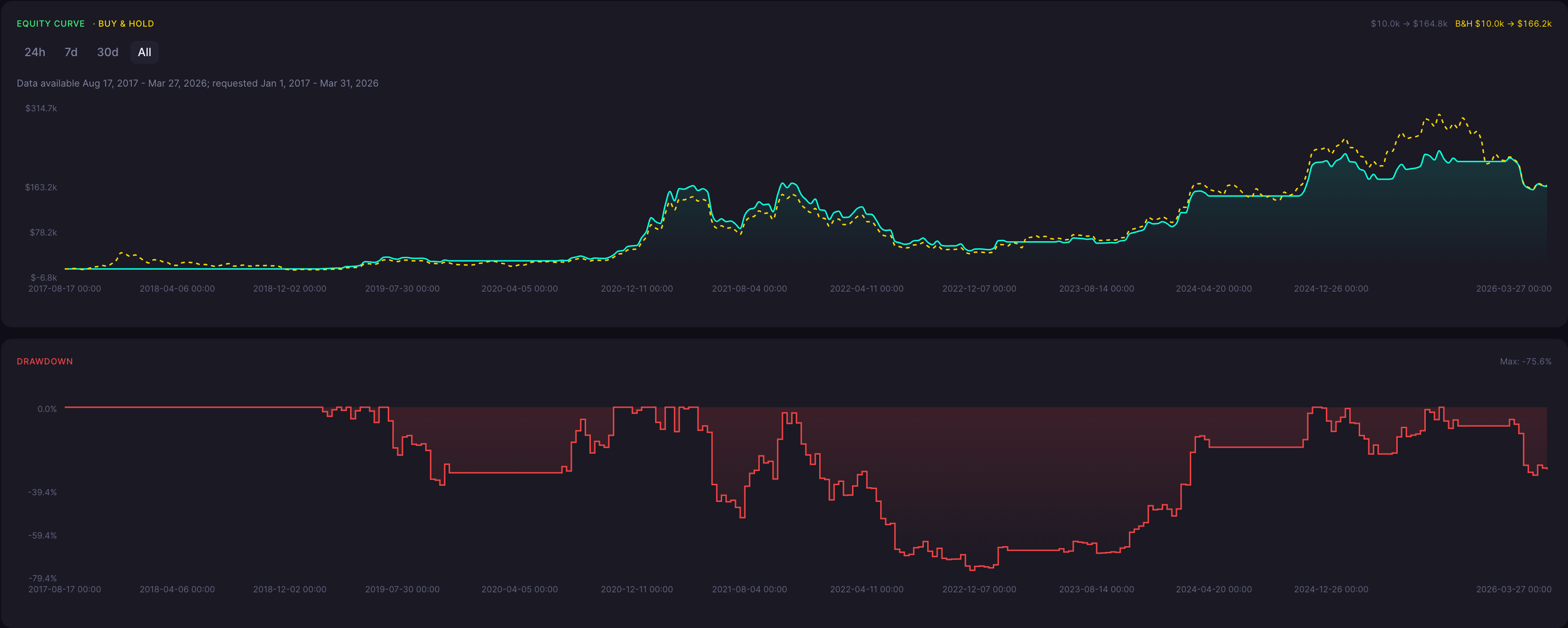This screenshot has width=1568, height=628.
Task: Click equity chart date 2024-12-26 00:00
Action: click(1331, 288)
